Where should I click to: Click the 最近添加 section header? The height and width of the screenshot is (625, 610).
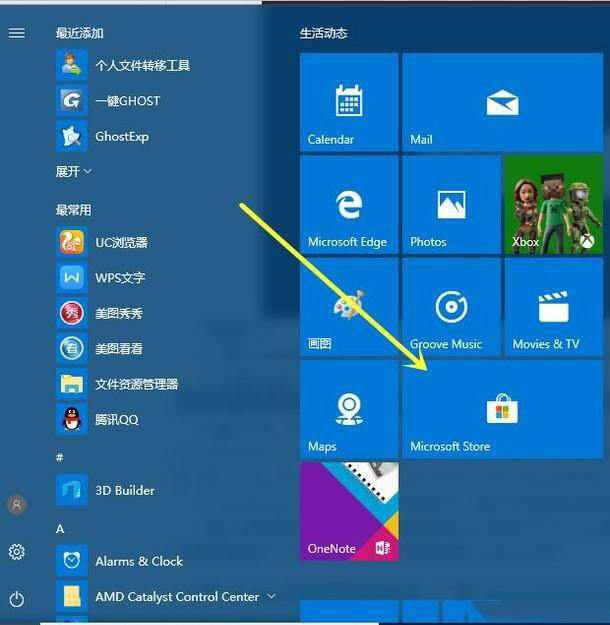[79, 33]
